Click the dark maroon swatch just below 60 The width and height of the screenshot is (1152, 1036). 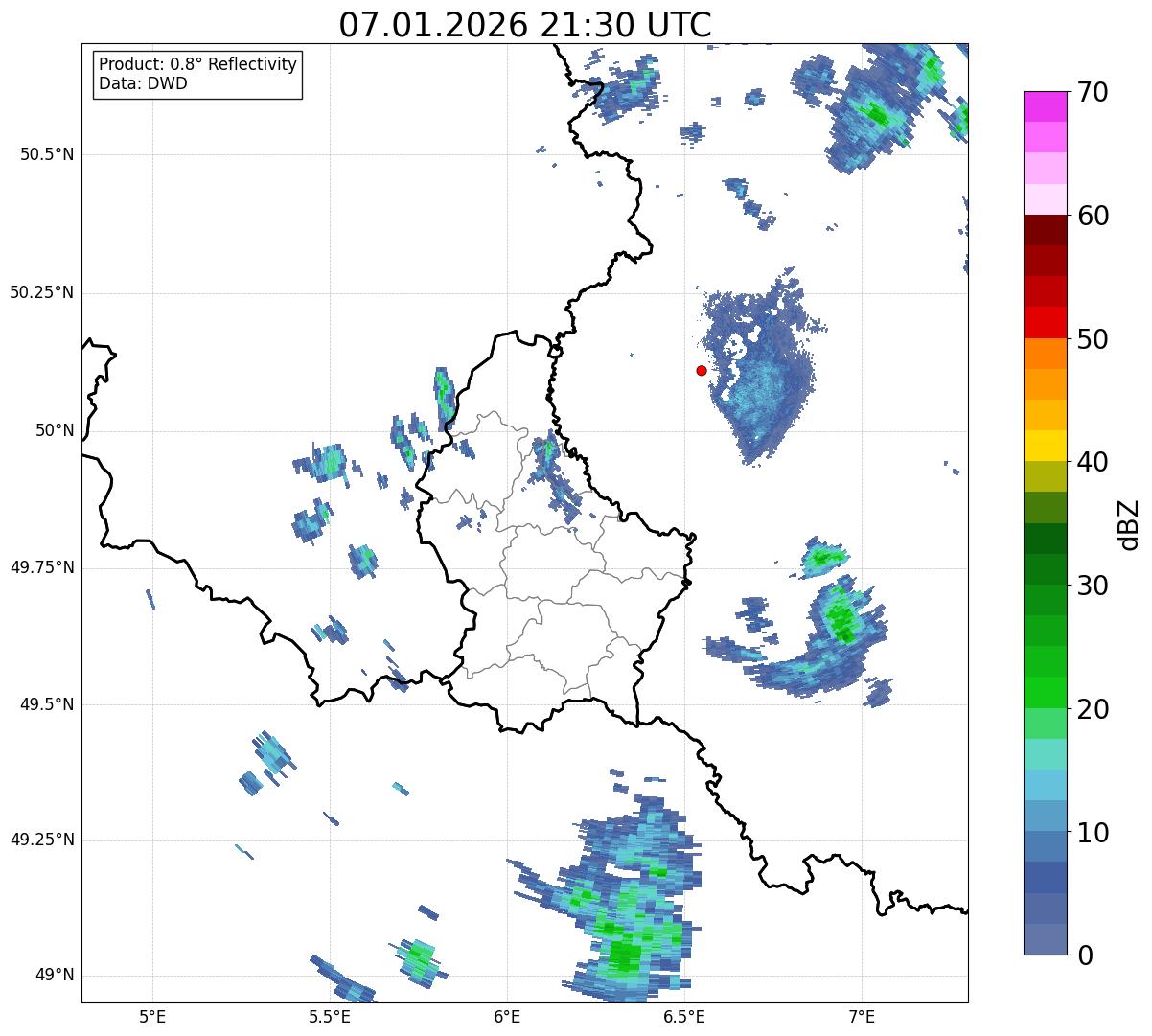[x=1045, y=231]
